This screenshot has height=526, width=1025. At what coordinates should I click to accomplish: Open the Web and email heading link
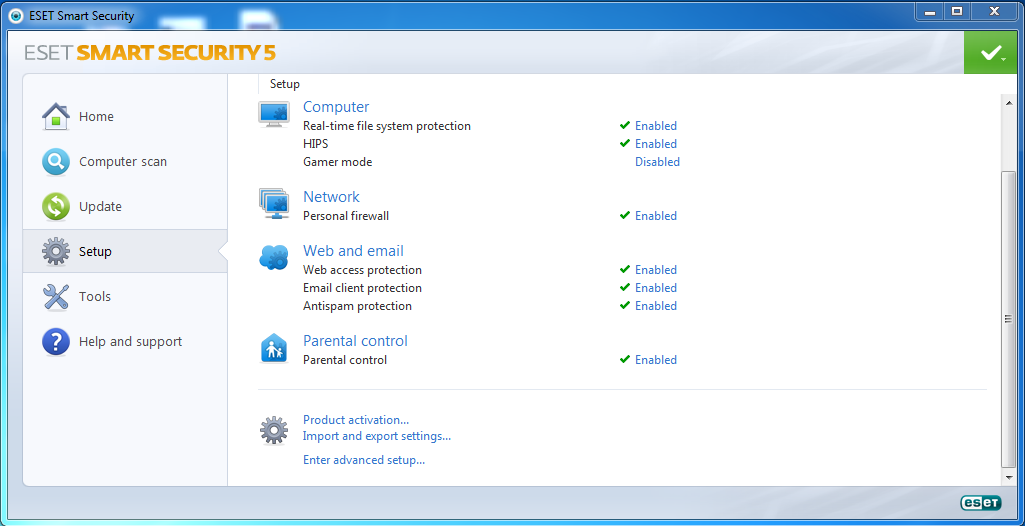click(354, 251)
